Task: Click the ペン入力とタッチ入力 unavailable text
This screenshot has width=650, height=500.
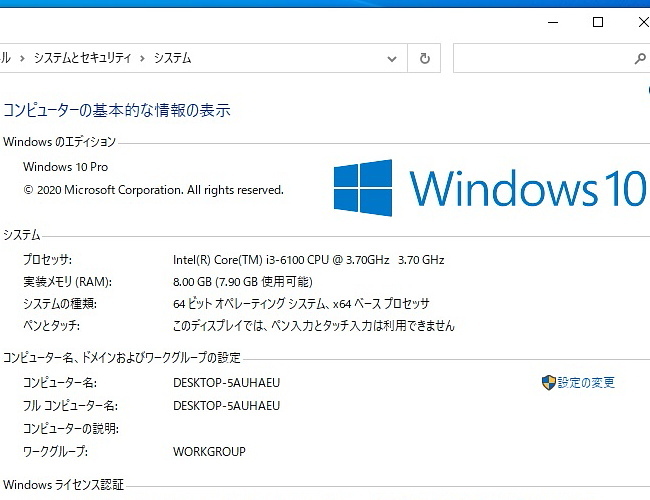Action: coord(314,326)
